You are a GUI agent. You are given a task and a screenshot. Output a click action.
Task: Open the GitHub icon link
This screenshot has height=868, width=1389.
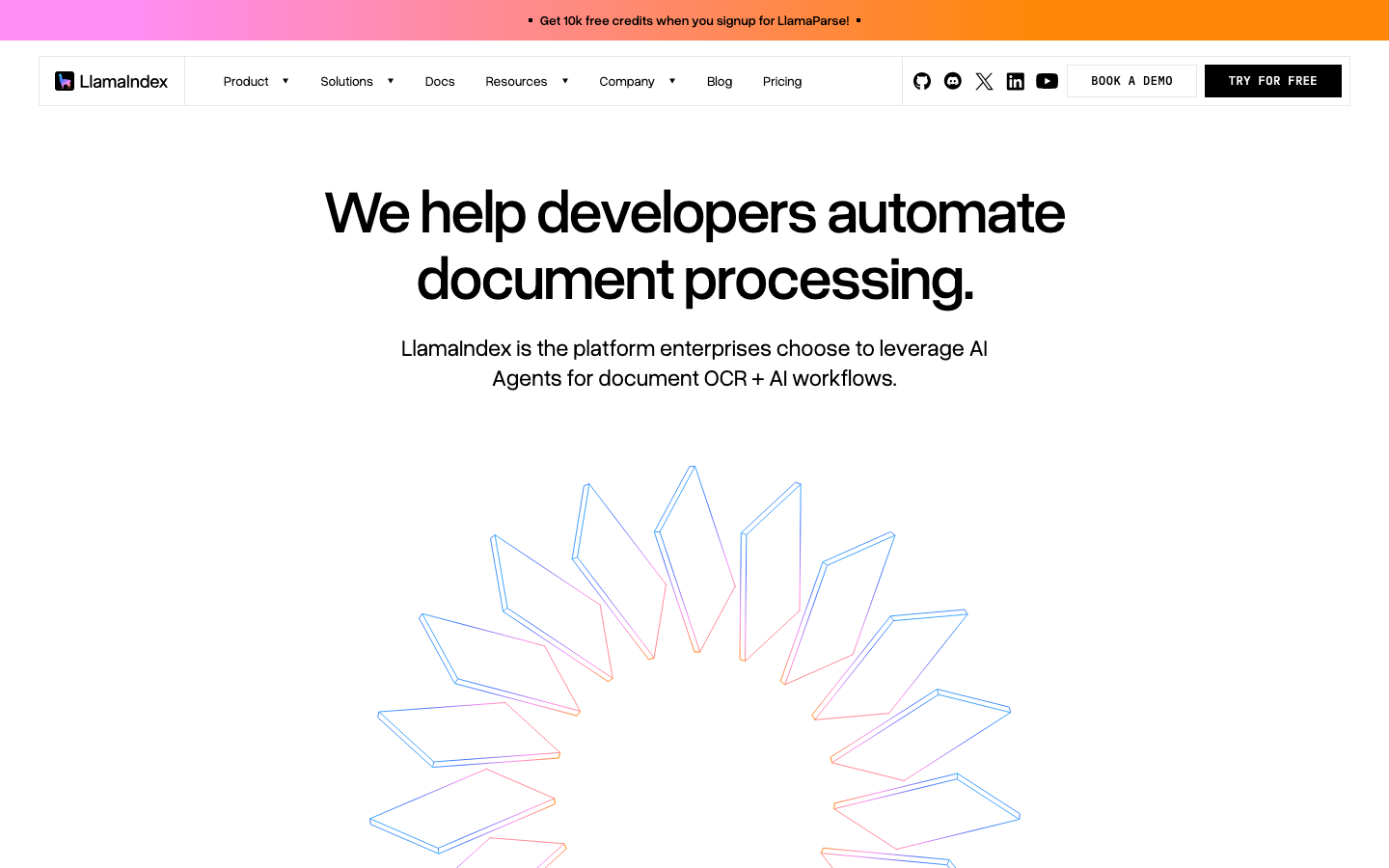point(922,81)
